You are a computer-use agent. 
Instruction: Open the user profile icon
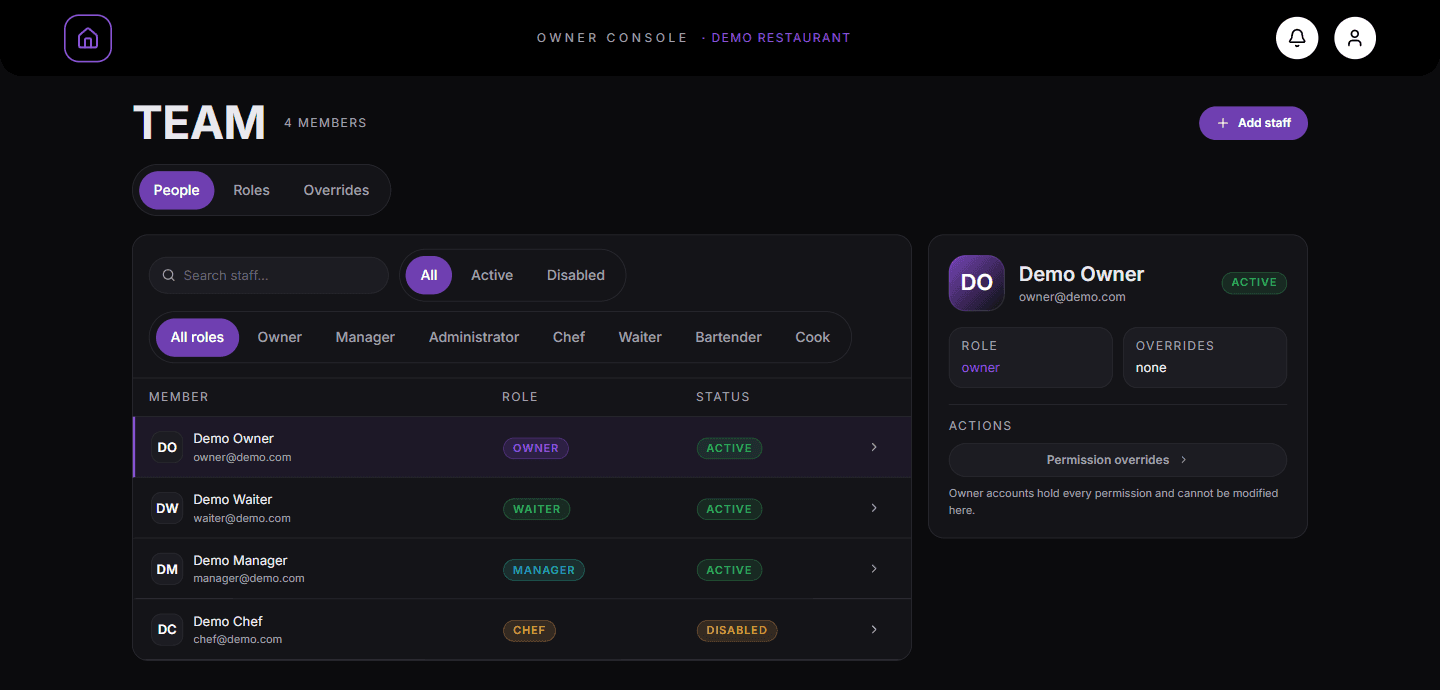[x=1355, y=38]
